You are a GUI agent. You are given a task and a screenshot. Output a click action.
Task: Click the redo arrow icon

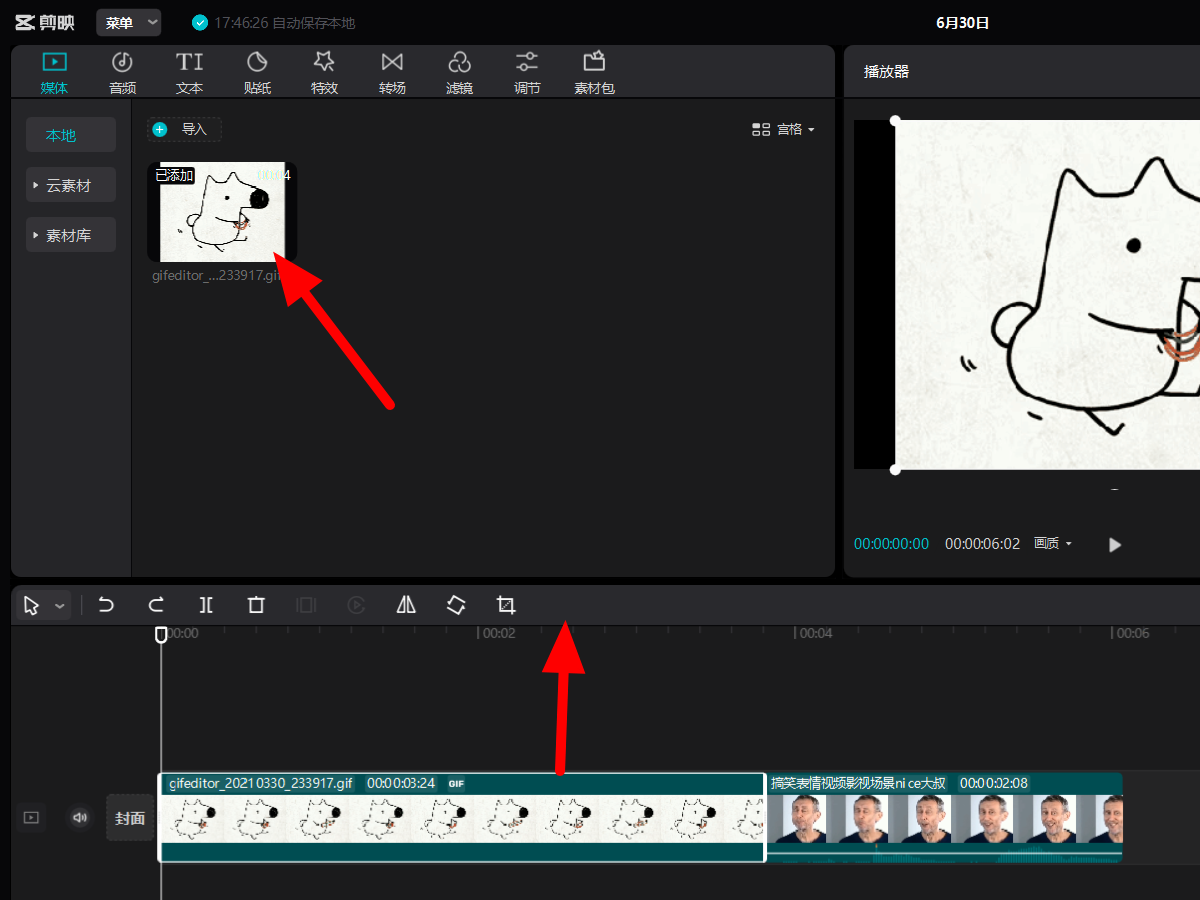pyautogui.click(x=156, y=605)
